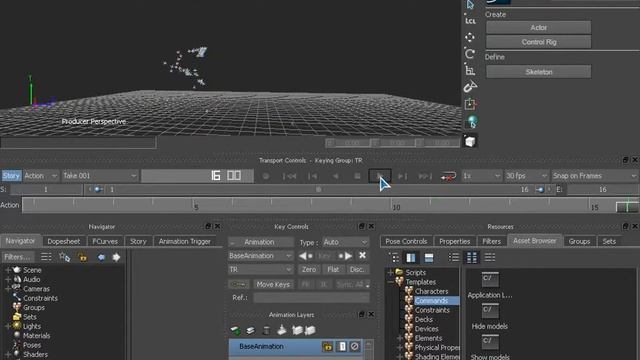
Task: Click the Record button in transport
Action: [266, 176]
